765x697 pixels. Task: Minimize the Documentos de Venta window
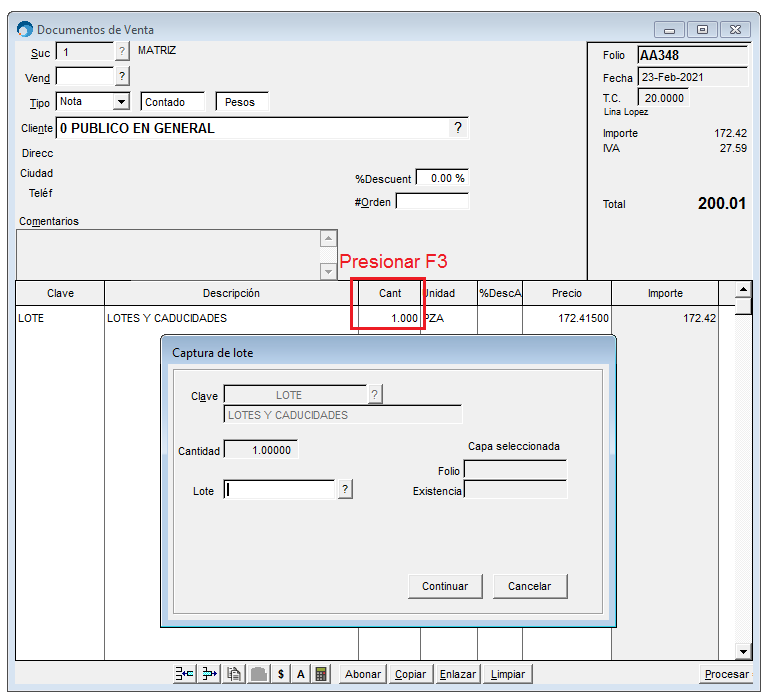click(x=669, y=30)
